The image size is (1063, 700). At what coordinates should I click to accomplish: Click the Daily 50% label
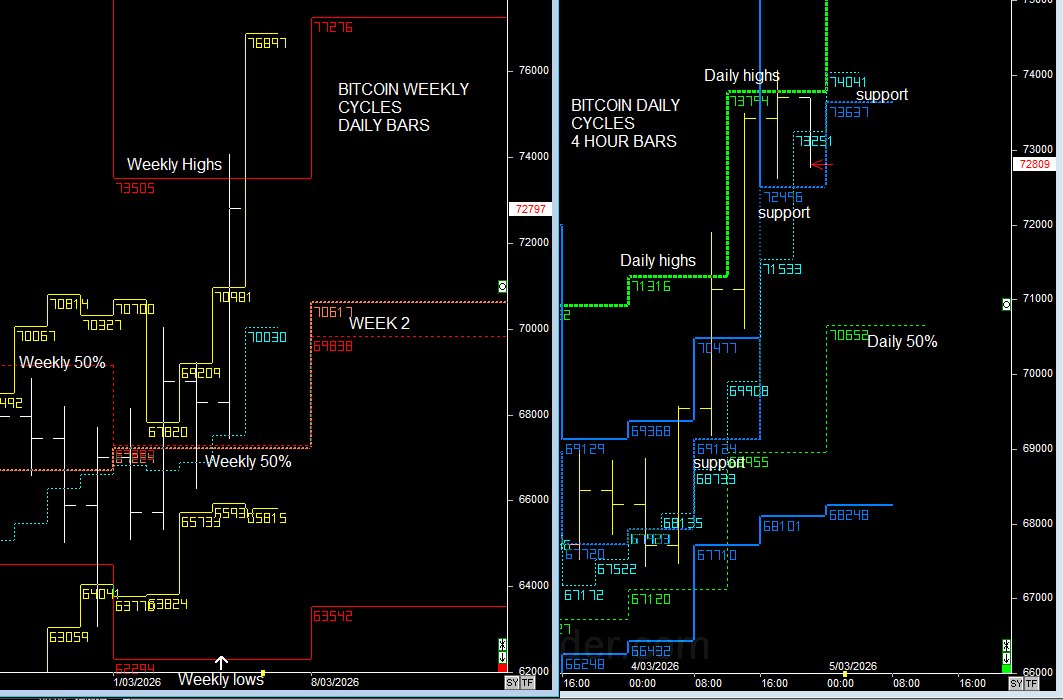(902, 342)
